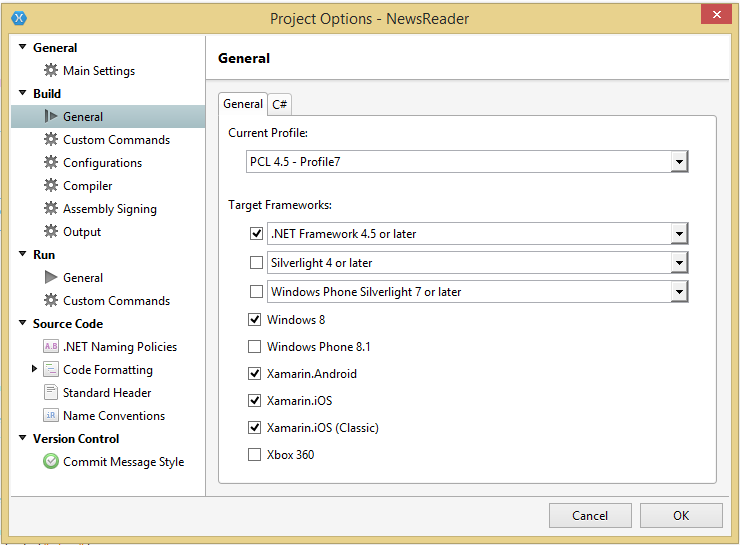The height and width of the screenshot is (545, 740).
Task: Click the .NET Naming Policies icon
Action: pyautogui.click(x=51, y=347)
